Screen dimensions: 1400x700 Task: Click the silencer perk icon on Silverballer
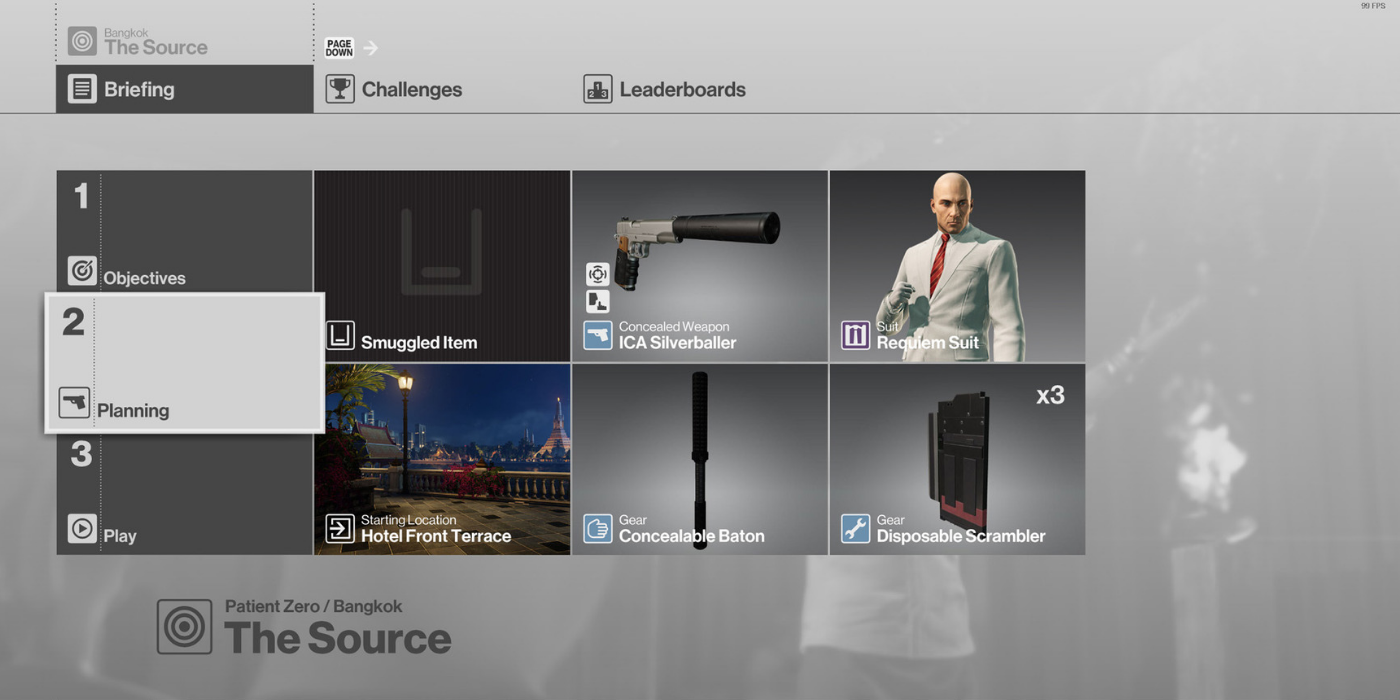597,301
